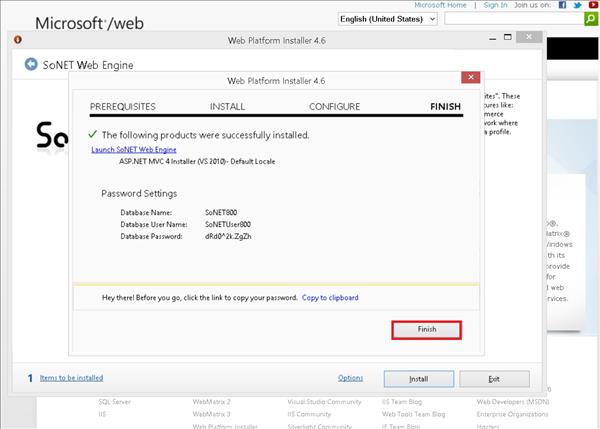Open Visual Studio Community footer link

pos(324,402)
